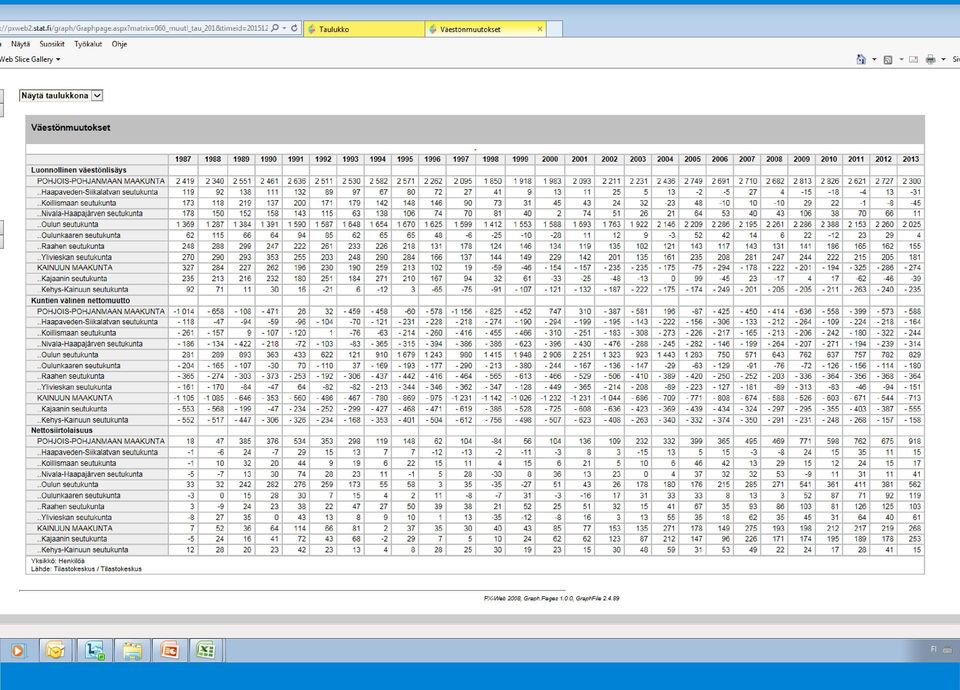960x690 pixels.
Task: Click the 2000 column header
Action: point(550,159)
